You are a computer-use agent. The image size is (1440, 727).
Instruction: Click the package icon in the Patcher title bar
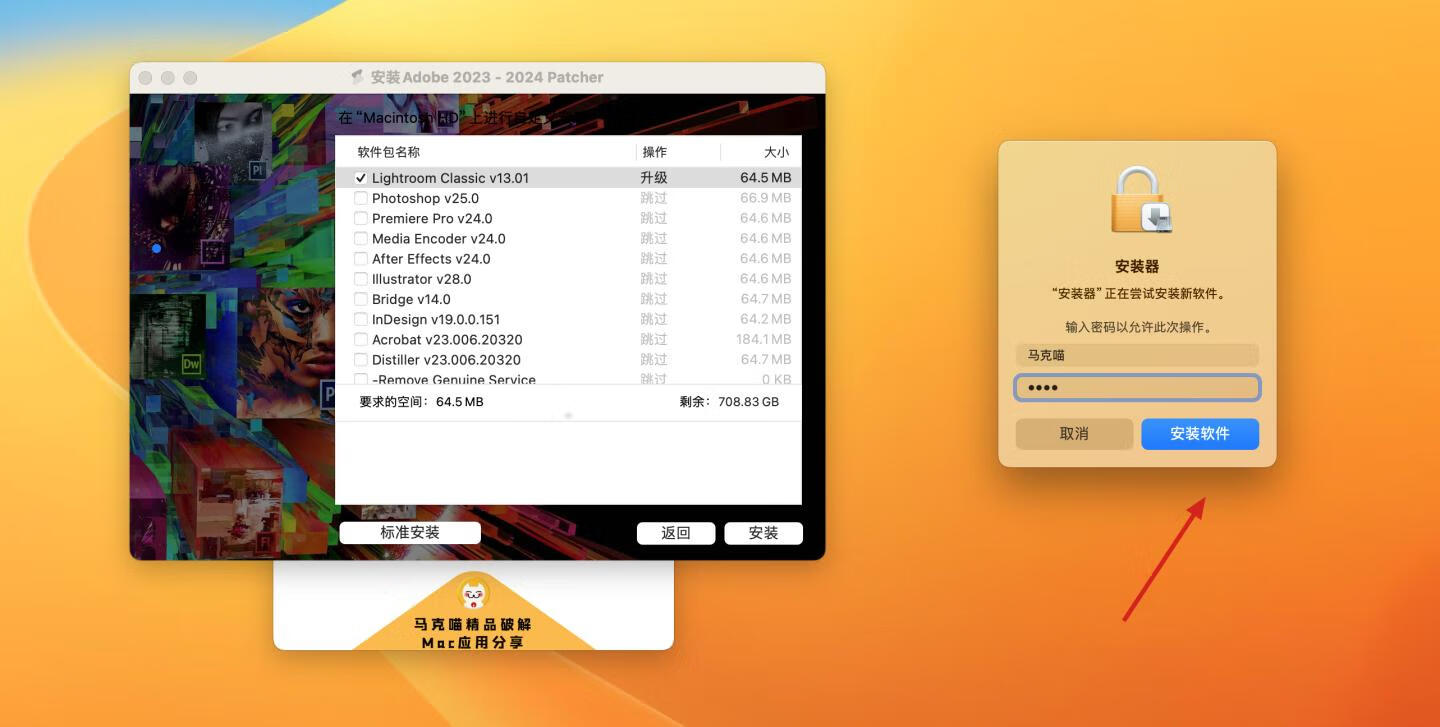pyautogui.click(x=357, y=77)
